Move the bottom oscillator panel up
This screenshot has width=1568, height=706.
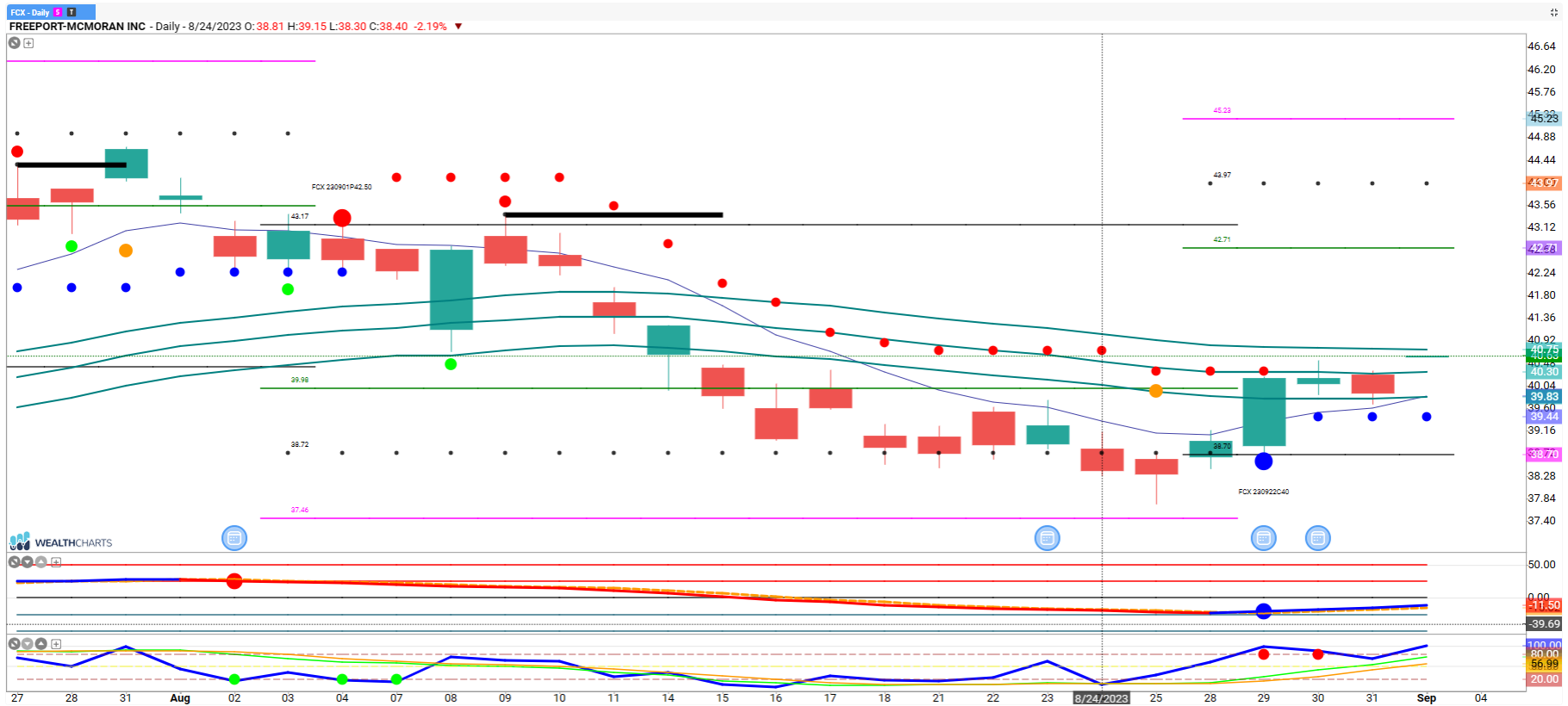pos(40,644)
